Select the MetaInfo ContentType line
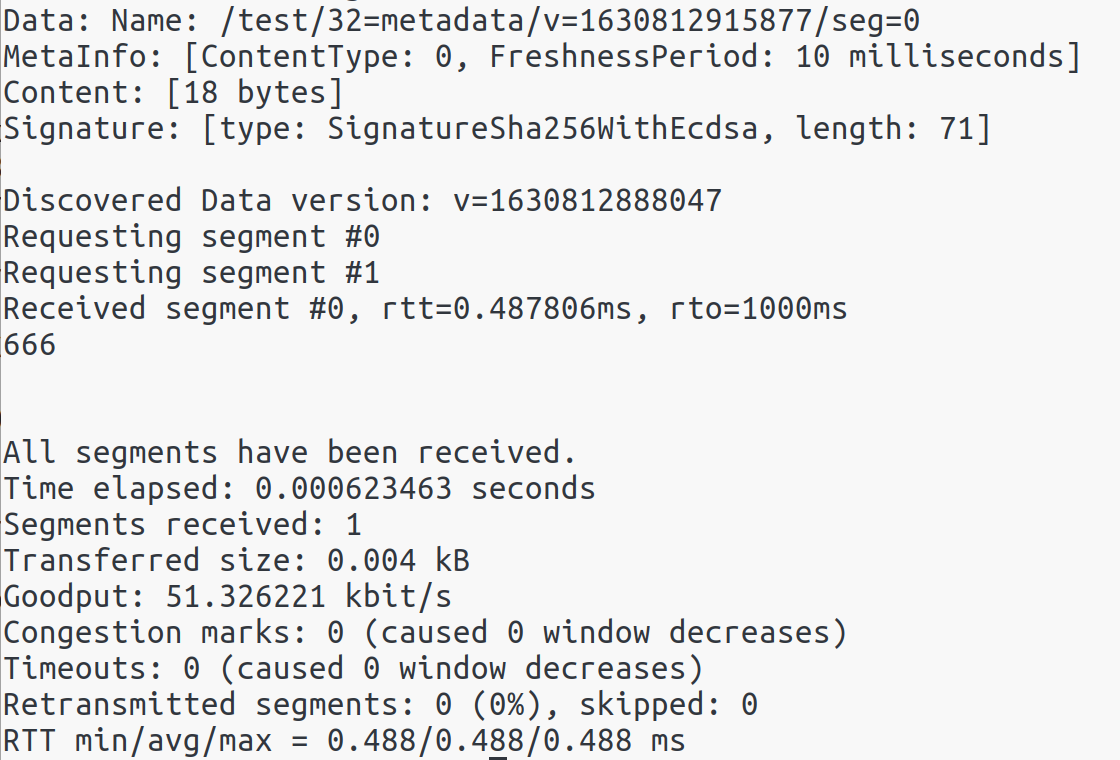 542,57
